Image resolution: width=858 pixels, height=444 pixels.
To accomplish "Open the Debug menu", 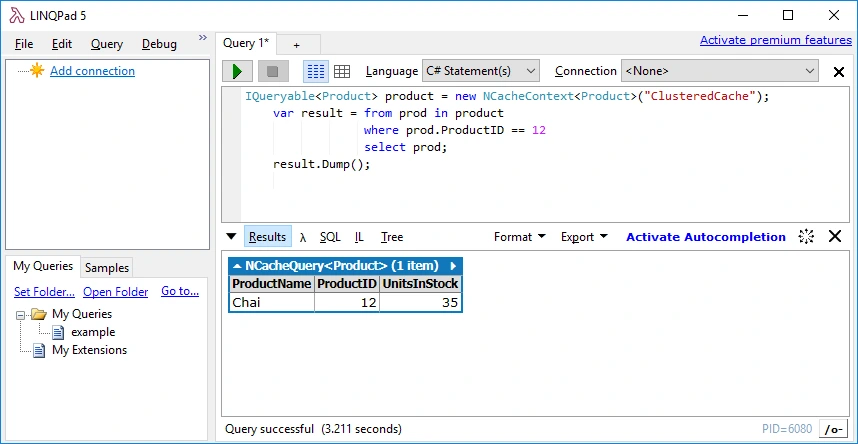I will [159, 44].
